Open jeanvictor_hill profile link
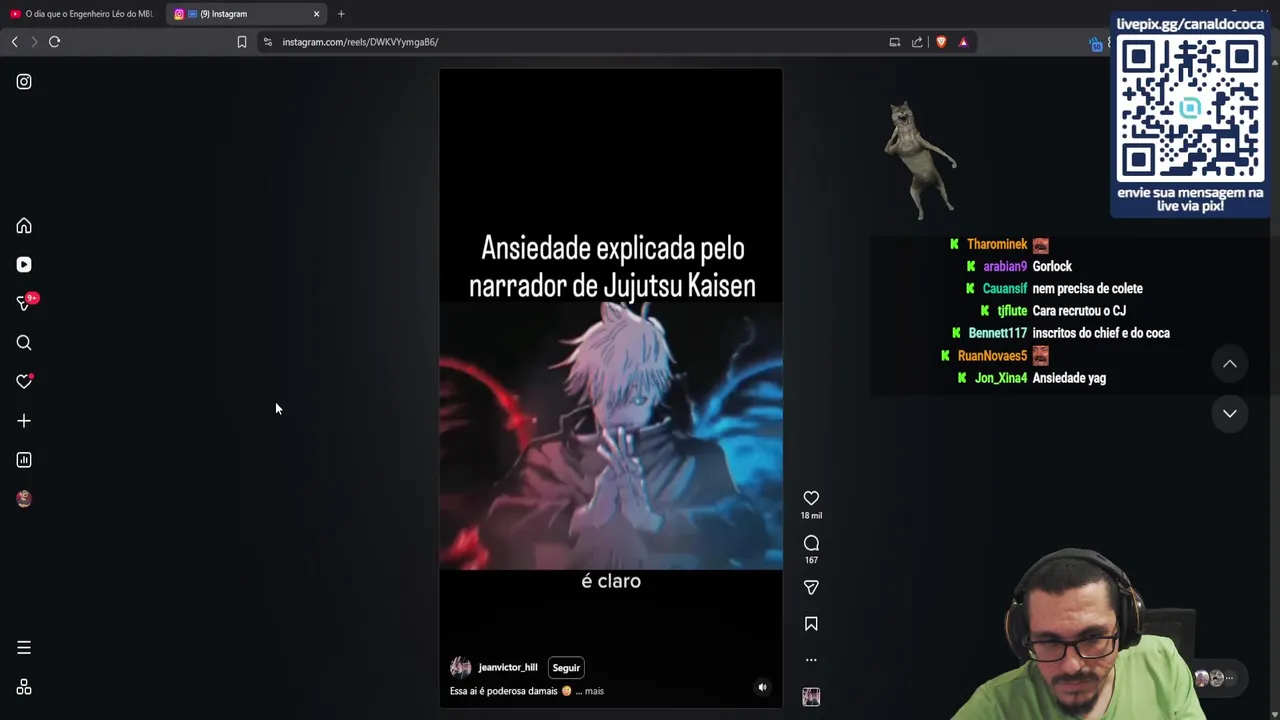 click(x=508, y=668)
